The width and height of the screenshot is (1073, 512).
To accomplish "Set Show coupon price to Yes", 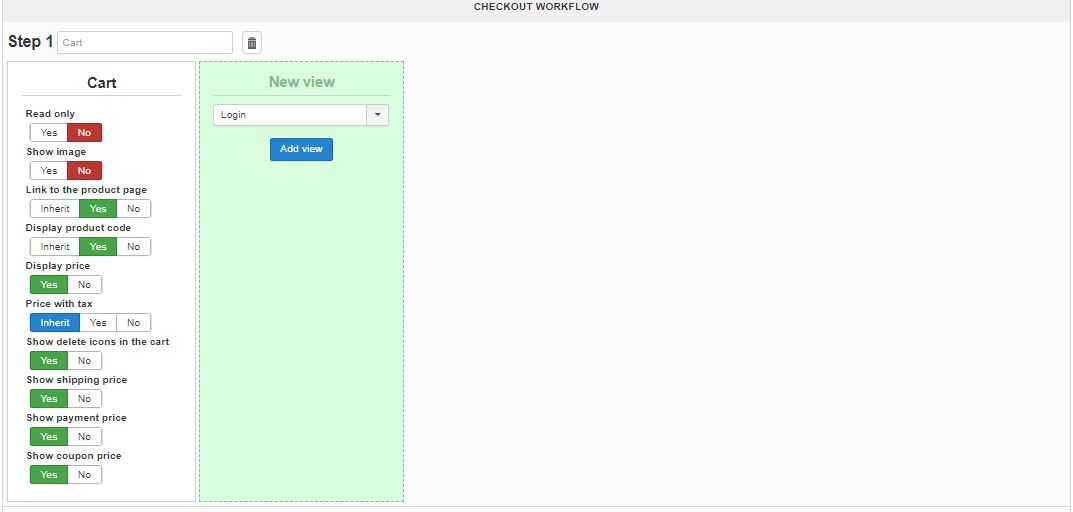I will (x=49, y=474).
